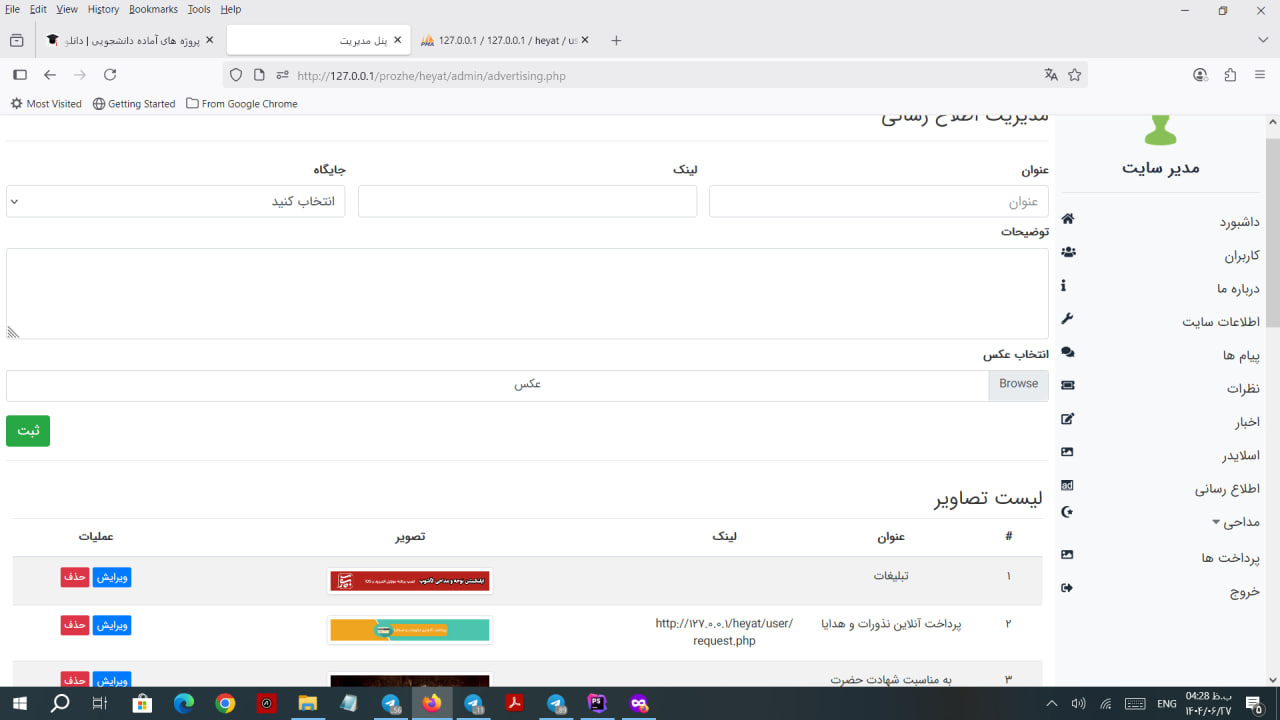Edit the second row with ویرایش button
Viewport: 1280px width, 720px height.
(x=112, y=625)
